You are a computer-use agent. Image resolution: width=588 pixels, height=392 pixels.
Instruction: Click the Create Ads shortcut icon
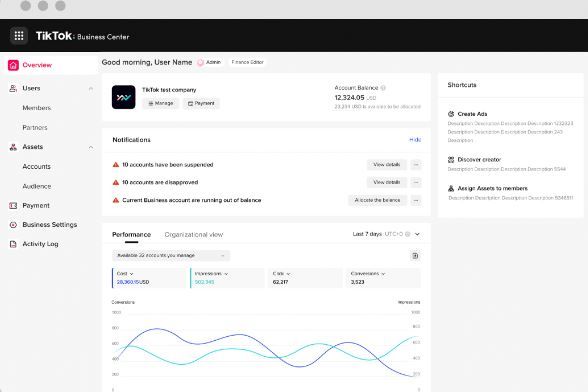451,114
